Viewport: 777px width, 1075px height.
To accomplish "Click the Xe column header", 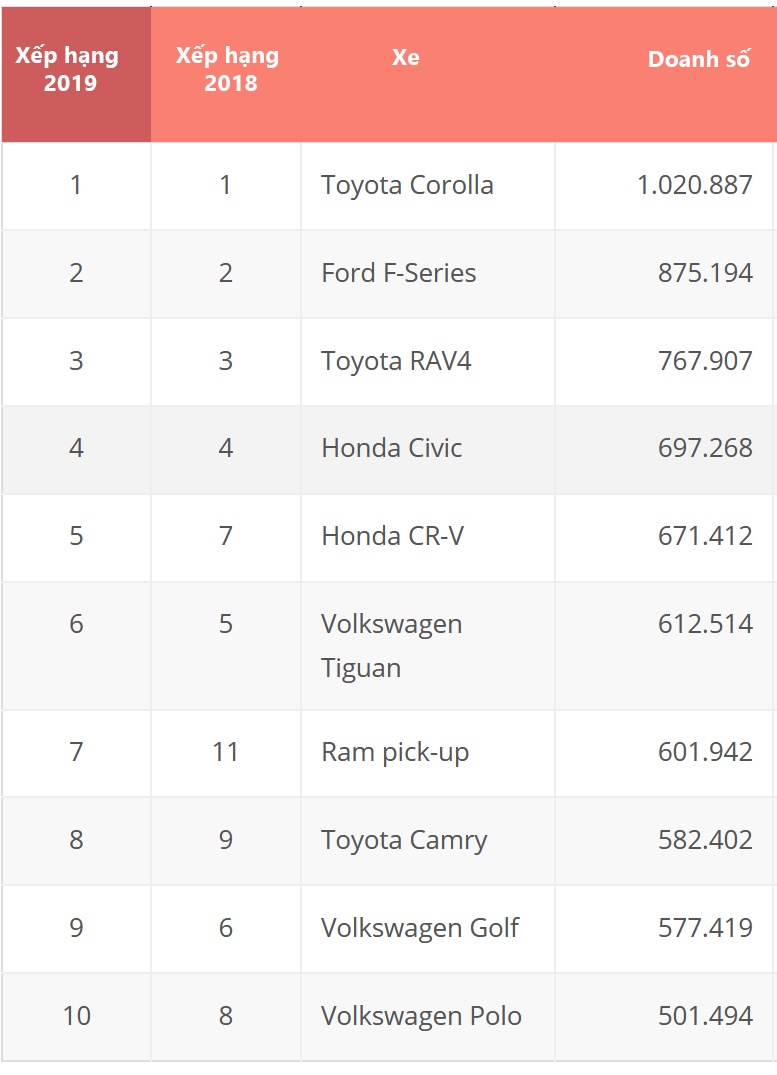I will click(x=405, y=58).
